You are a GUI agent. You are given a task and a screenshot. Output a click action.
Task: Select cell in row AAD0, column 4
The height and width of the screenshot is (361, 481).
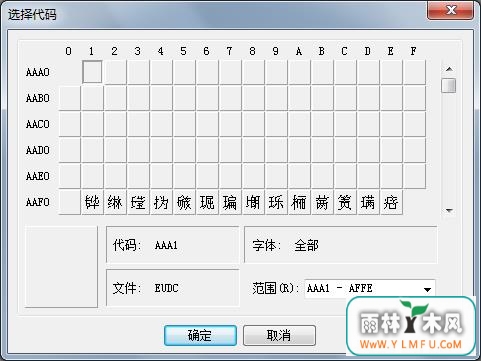[x=161, y=150]
